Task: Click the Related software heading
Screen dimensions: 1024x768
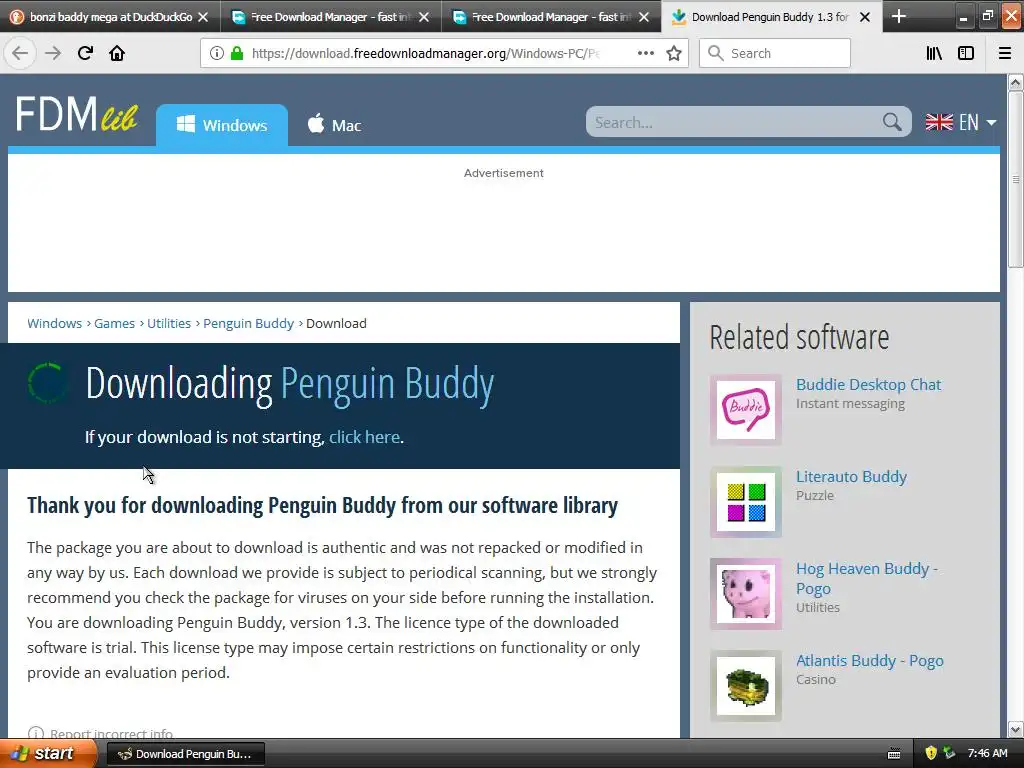Action: coord(799,338)
